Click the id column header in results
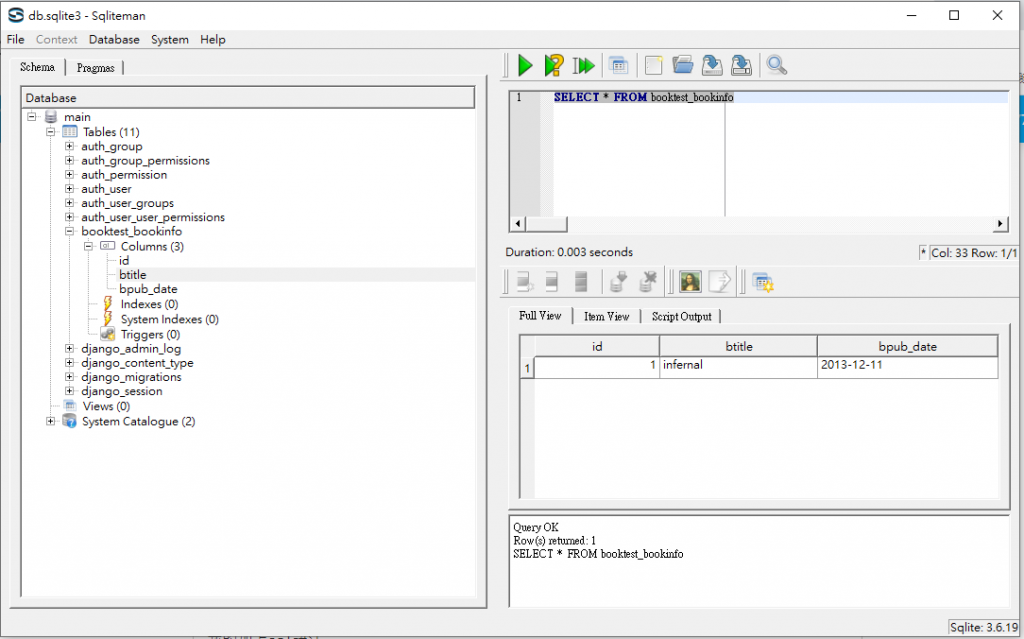 click(x=597, y=346)
